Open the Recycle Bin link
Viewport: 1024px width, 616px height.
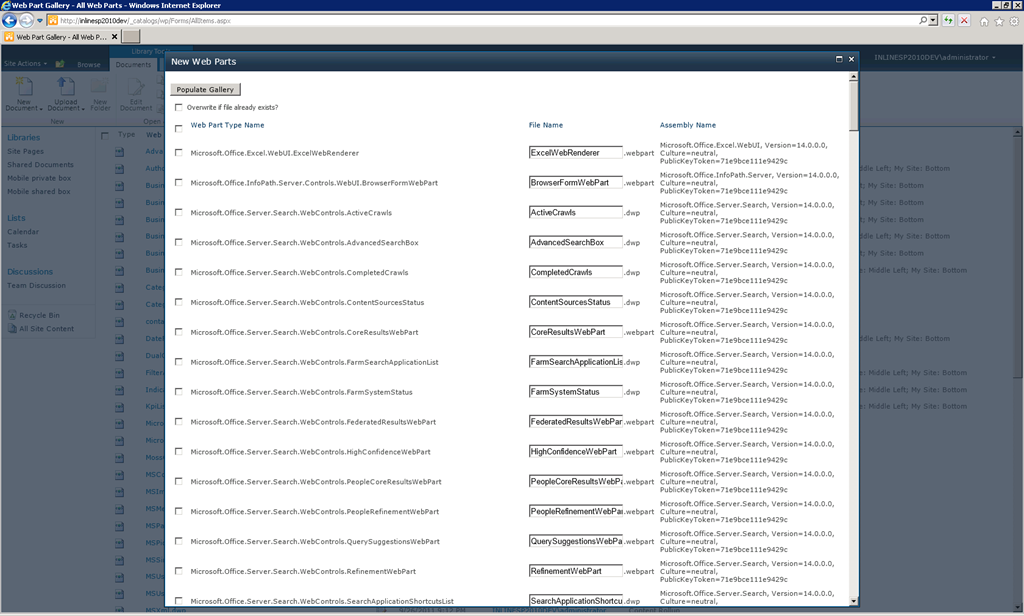39,316
